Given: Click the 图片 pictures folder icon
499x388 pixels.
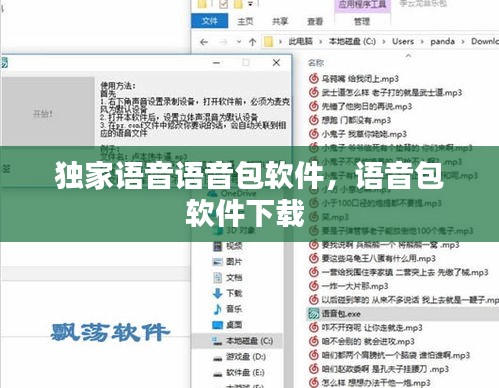Looking at the screenshot, I should coord(217,262).
